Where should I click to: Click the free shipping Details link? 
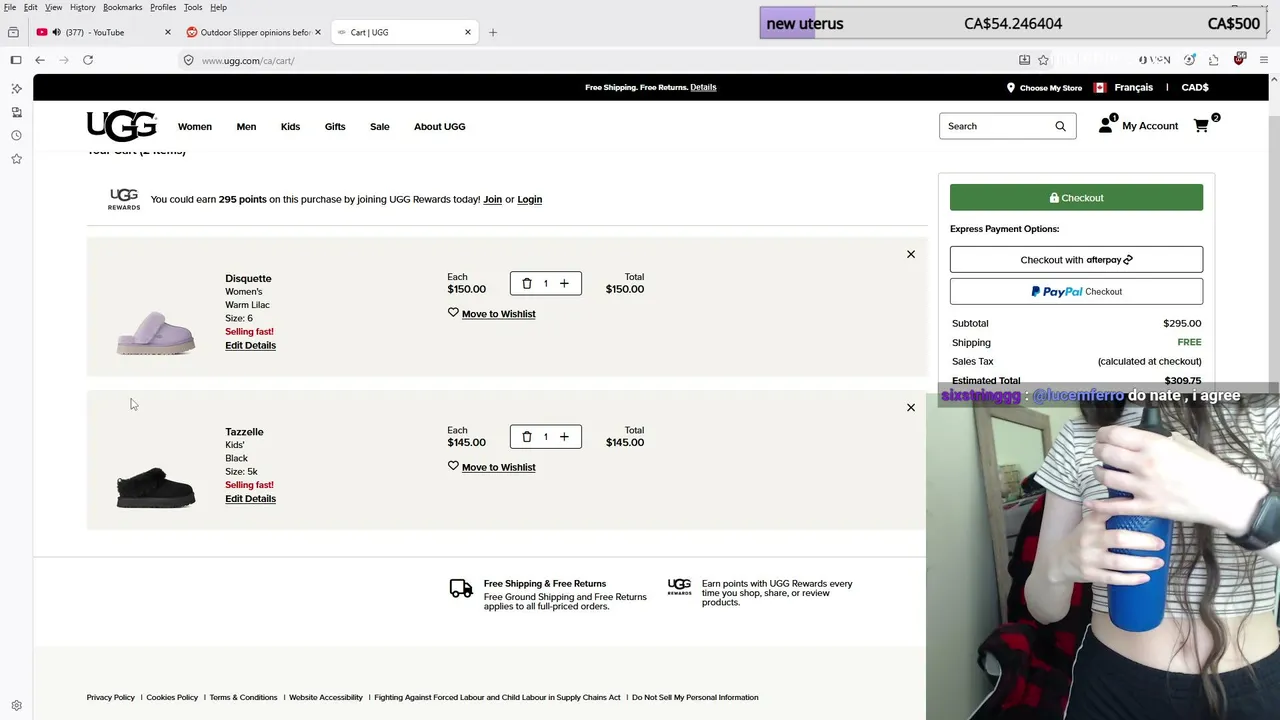(703, 87)
